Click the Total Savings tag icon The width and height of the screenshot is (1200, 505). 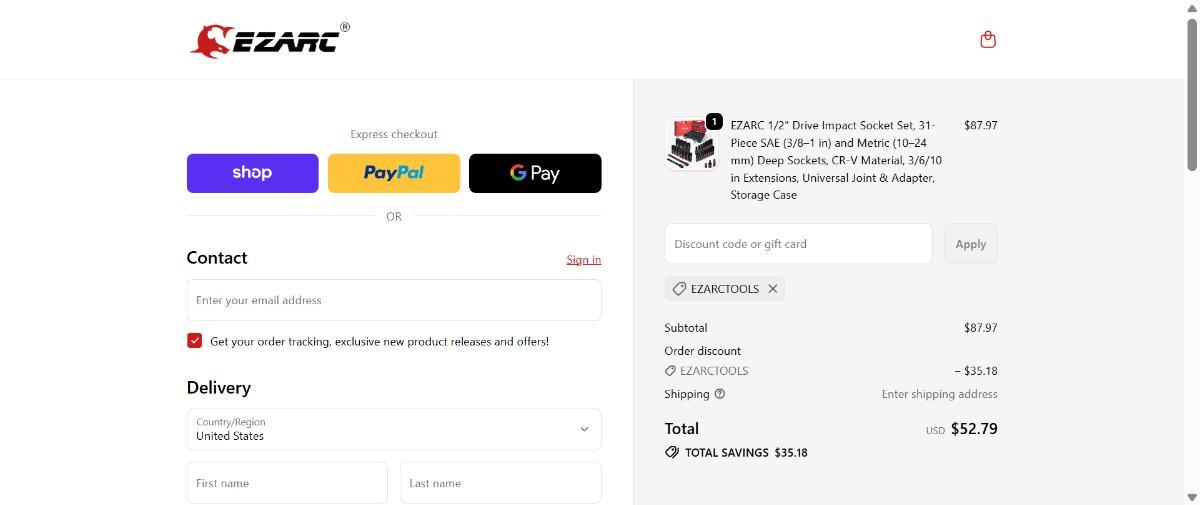pyautogui.click(x=672, y=452)
